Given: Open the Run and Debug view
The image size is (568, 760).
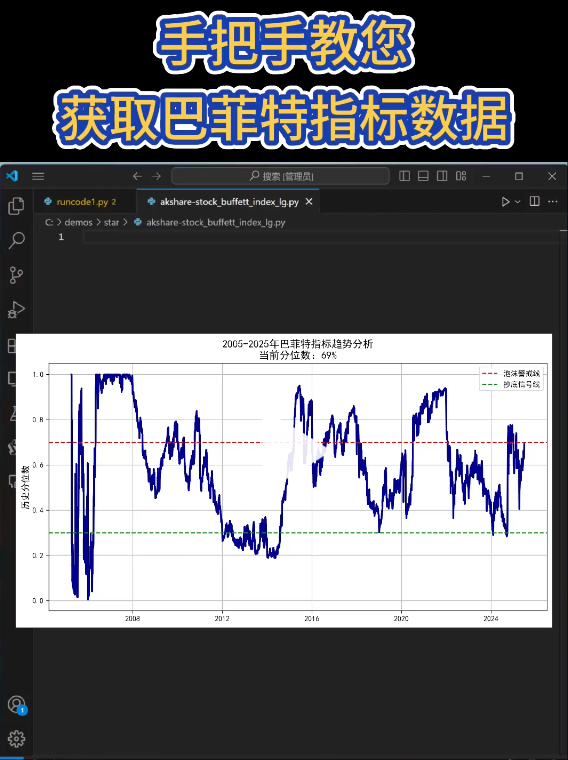Looking at the screenshot, I should [16, 309].
